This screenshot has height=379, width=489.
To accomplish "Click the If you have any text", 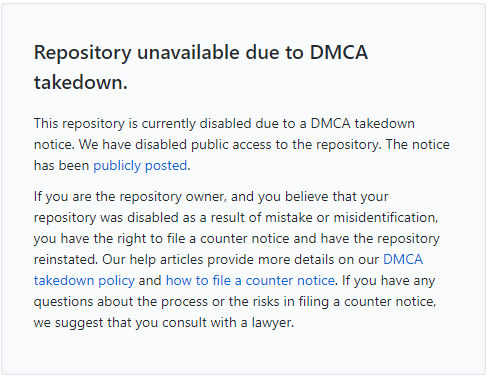I will click(388, 281).
